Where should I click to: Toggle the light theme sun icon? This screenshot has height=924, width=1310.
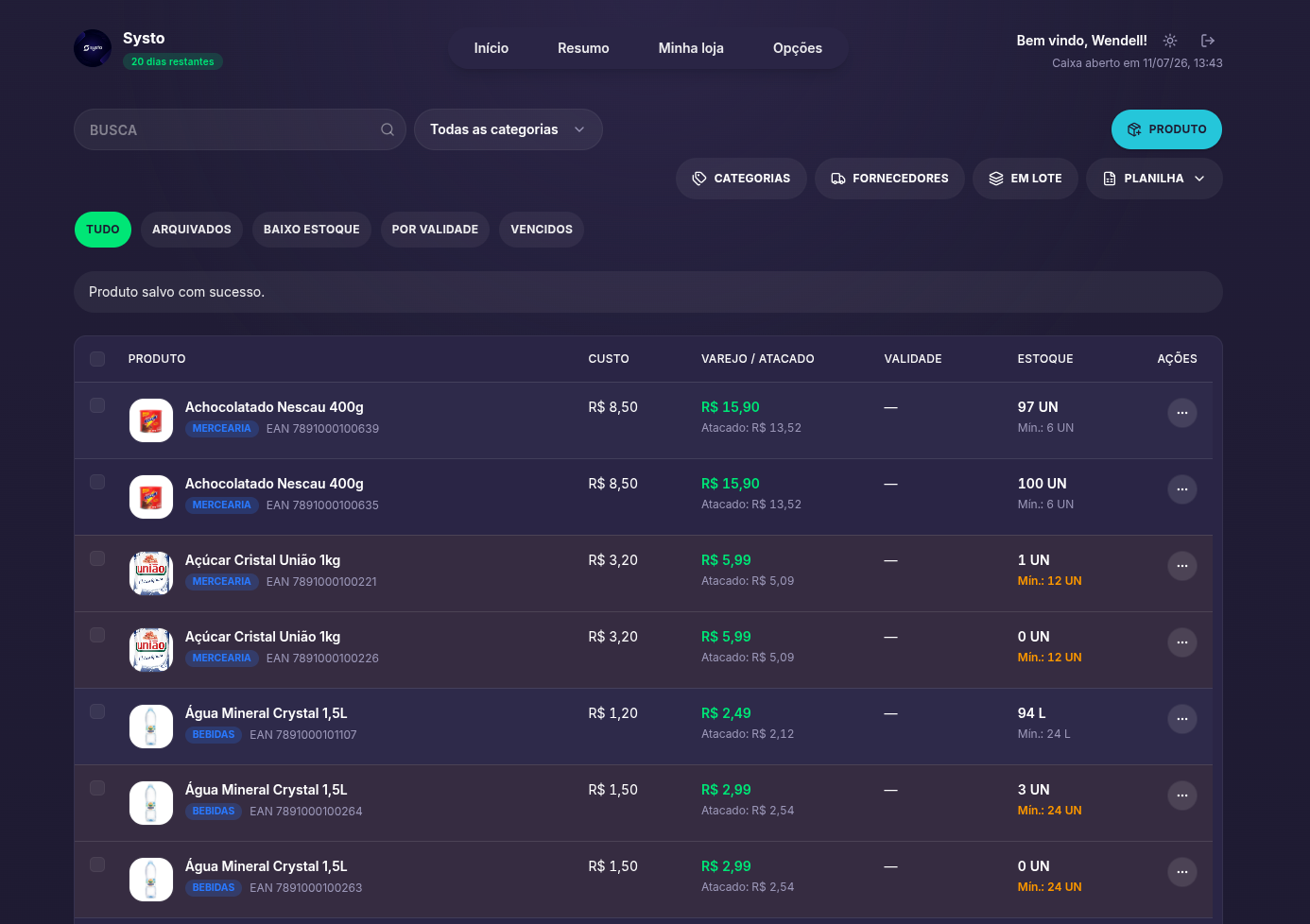[1170, 41]
